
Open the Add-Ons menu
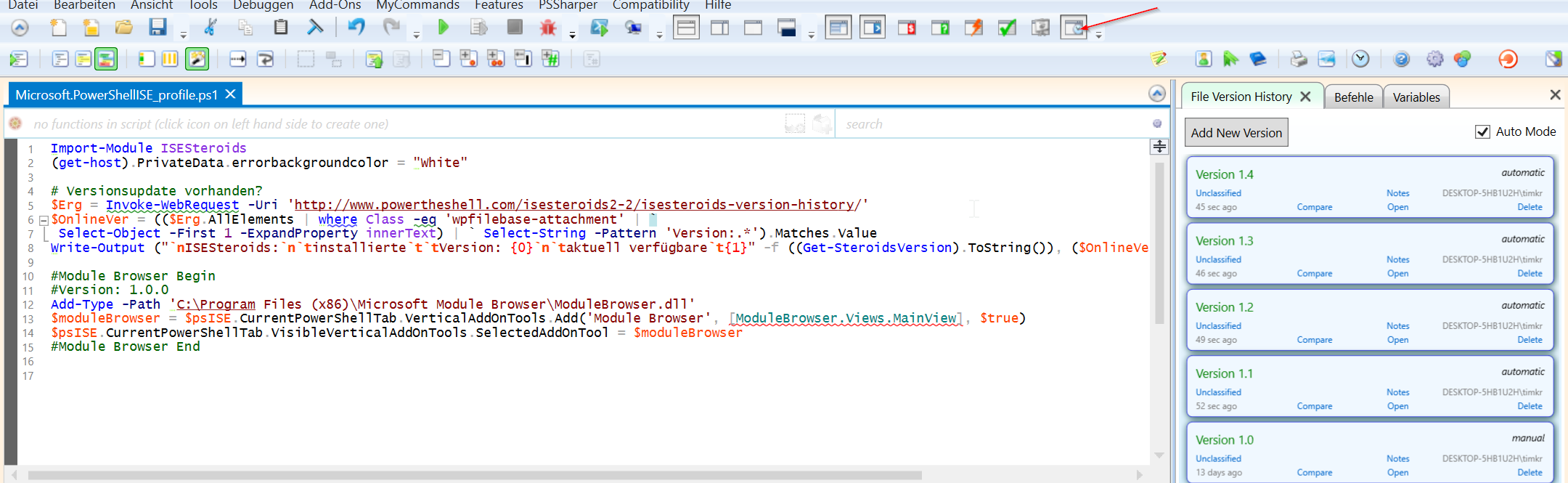[x=335, y=5]
